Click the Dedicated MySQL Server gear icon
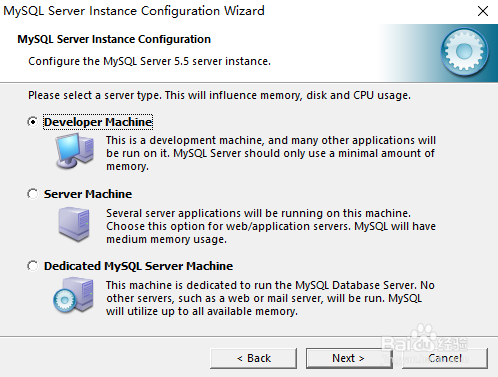Image resolution: width=498 pixels, height=377 pixels. 73,296
